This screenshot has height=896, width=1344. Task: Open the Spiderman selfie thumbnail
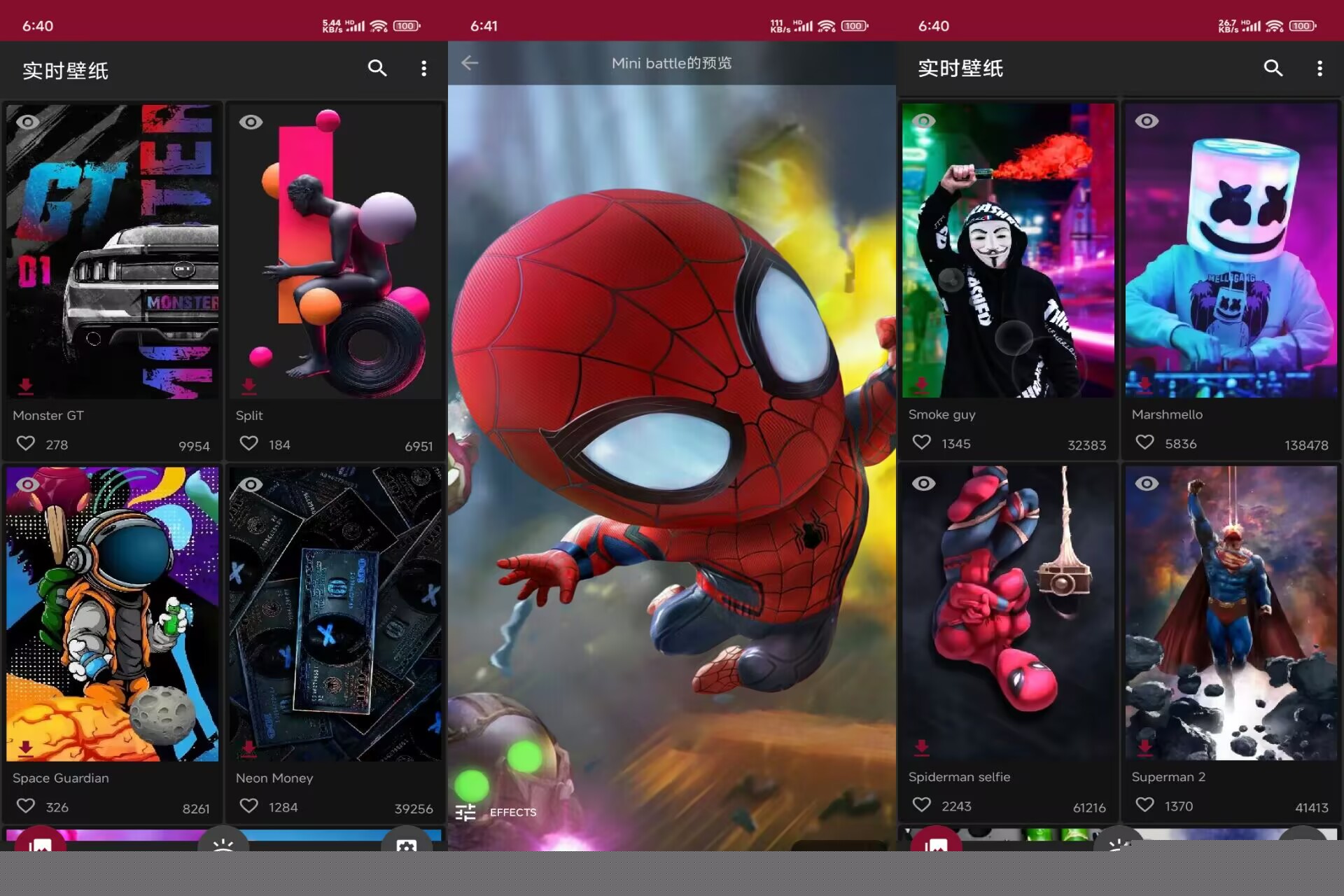point(1008,613)
